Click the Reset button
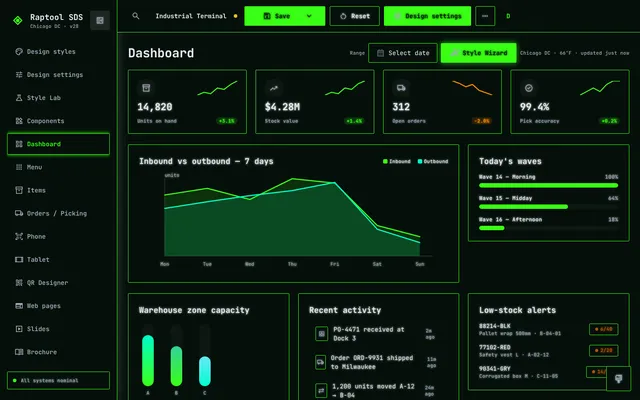 (354, 16)
